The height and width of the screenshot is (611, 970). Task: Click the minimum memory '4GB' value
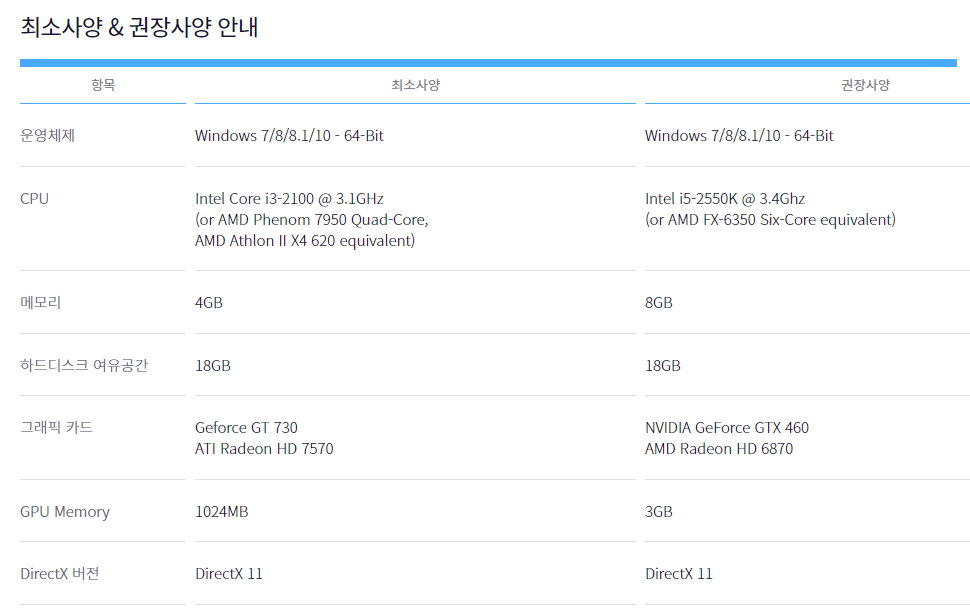coord(208,302)
